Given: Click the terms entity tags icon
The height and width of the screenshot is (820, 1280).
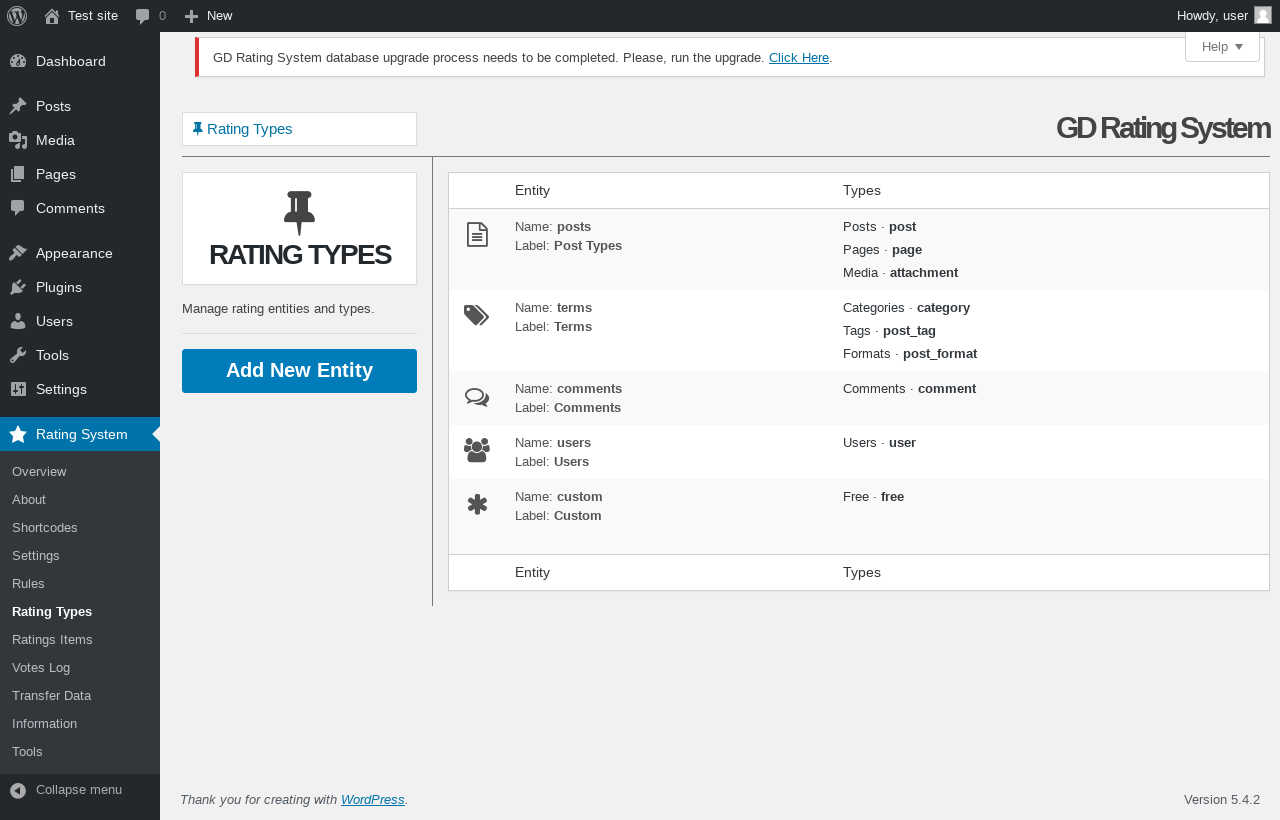Looking at the screenshot, I should (x=477, y=315).
